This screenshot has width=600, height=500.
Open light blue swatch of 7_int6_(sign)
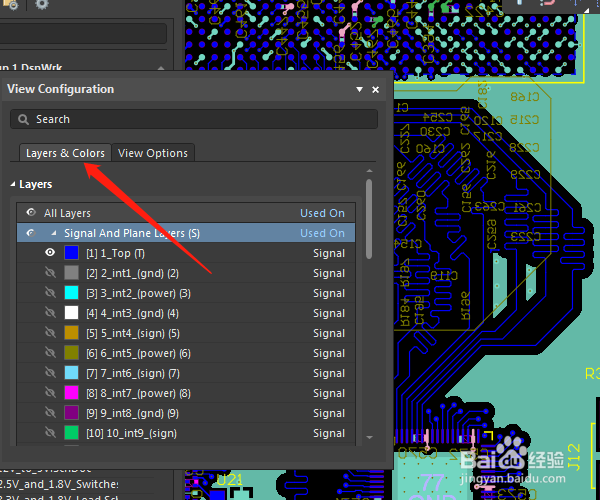[x=72, y=373]
